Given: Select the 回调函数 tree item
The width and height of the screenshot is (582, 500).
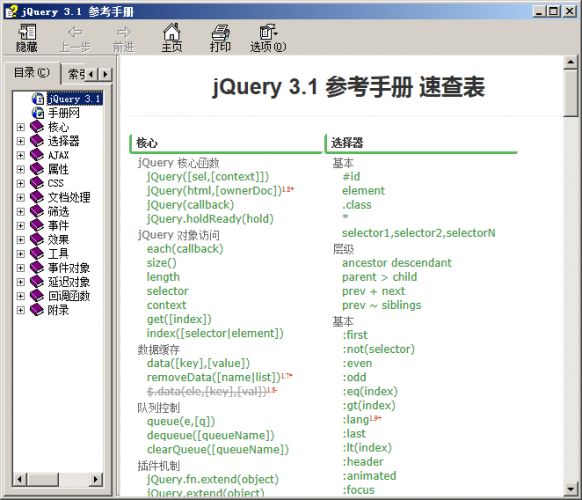Looking at the screenshot, I should 69,296.
